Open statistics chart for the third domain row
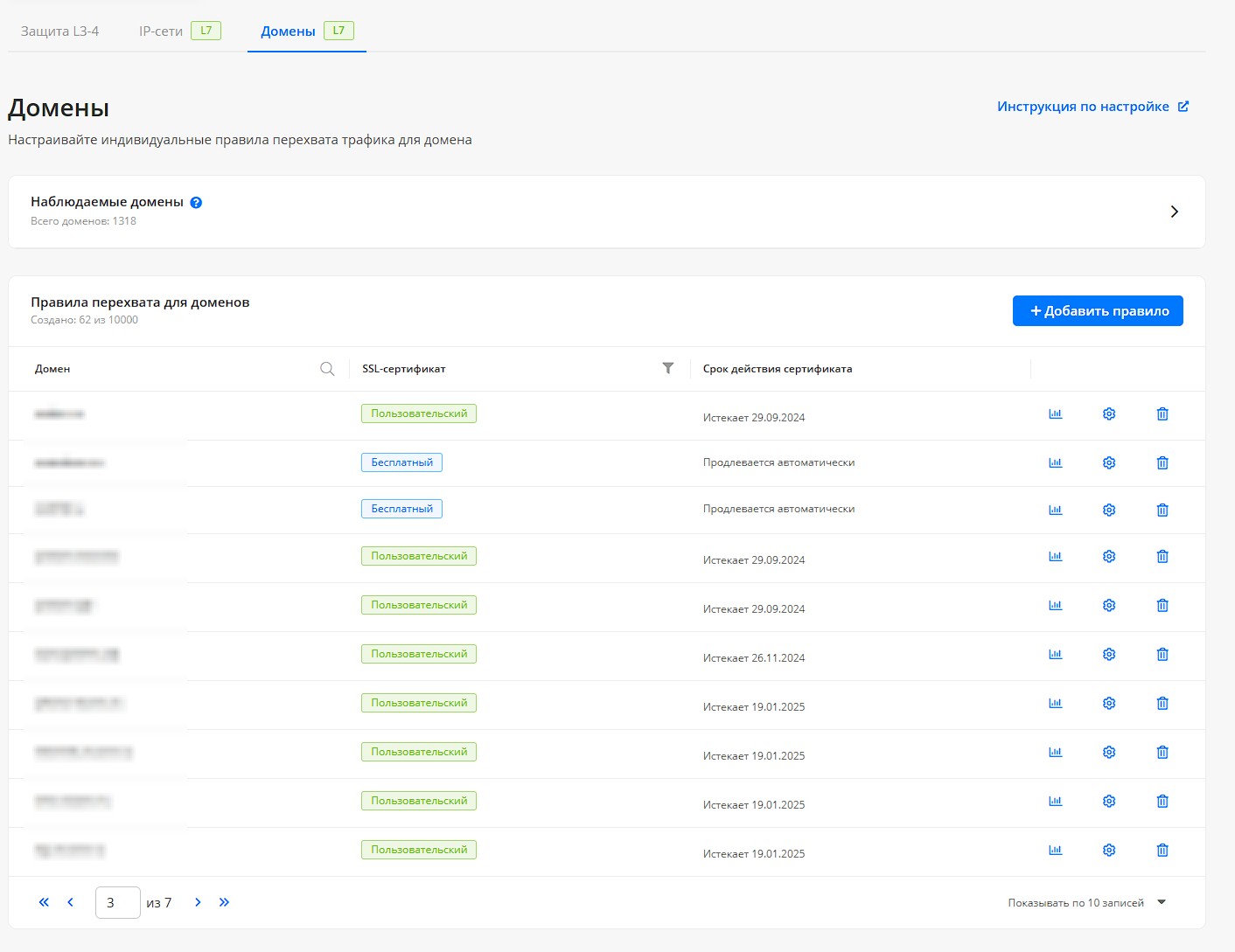1235x952 pixels. click(1056, 510)
